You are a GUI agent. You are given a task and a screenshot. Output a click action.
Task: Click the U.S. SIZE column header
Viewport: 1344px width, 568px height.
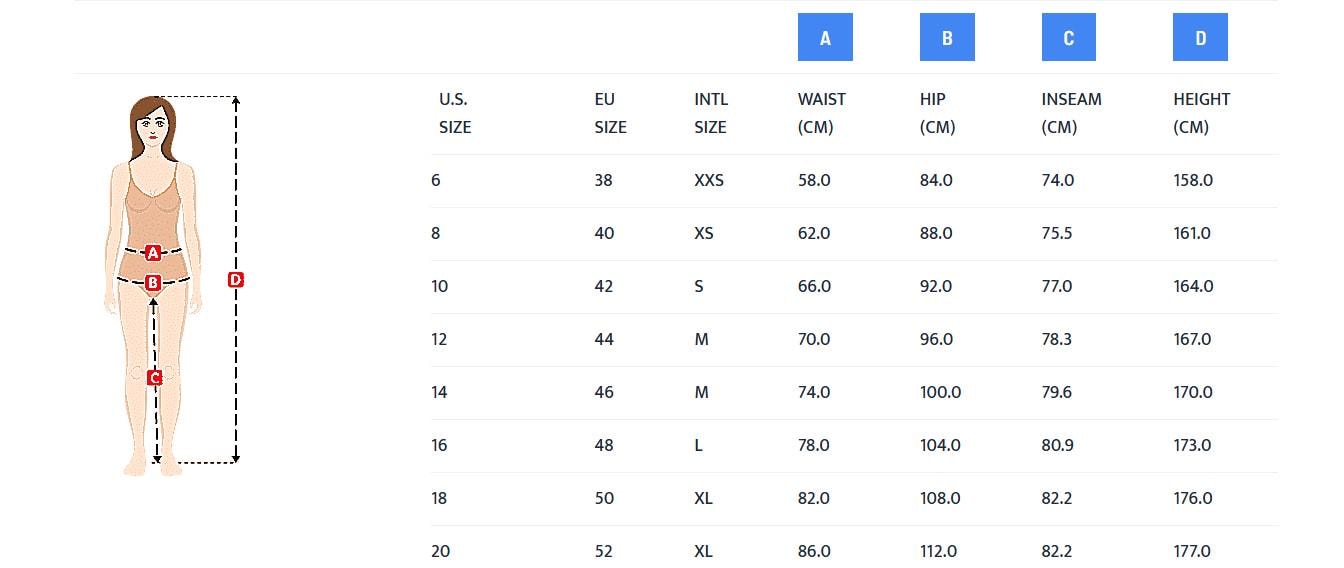(454, 113)
